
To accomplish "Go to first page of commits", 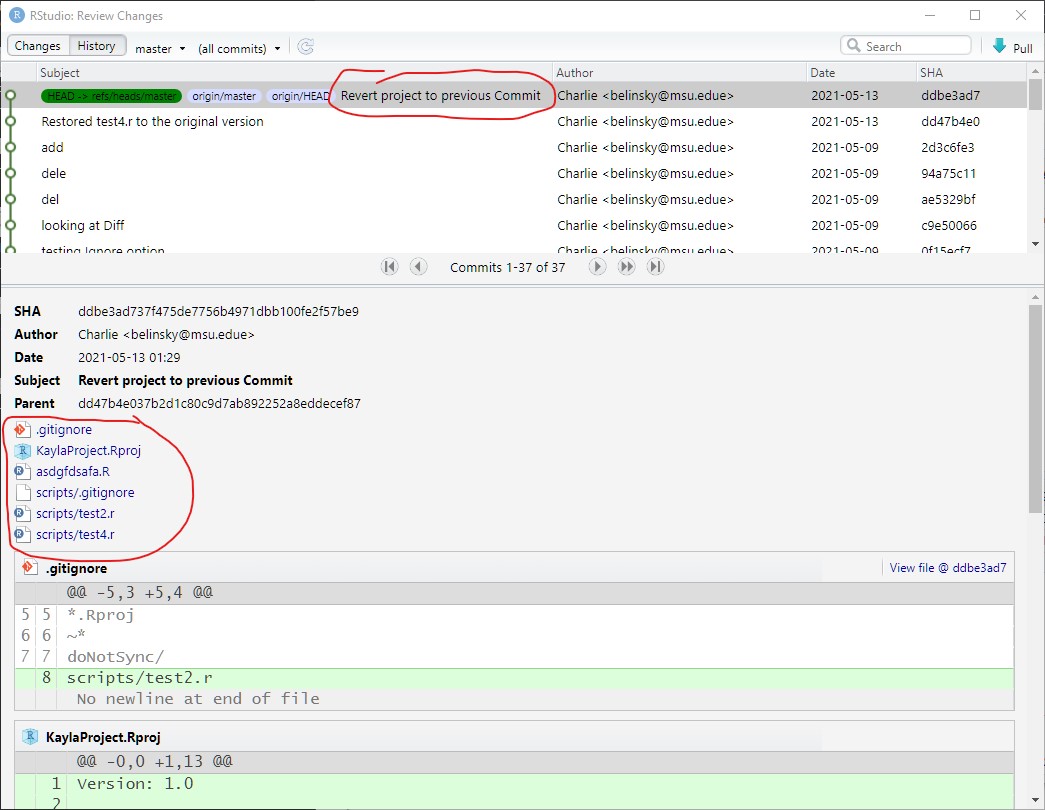I will [389, 267].
